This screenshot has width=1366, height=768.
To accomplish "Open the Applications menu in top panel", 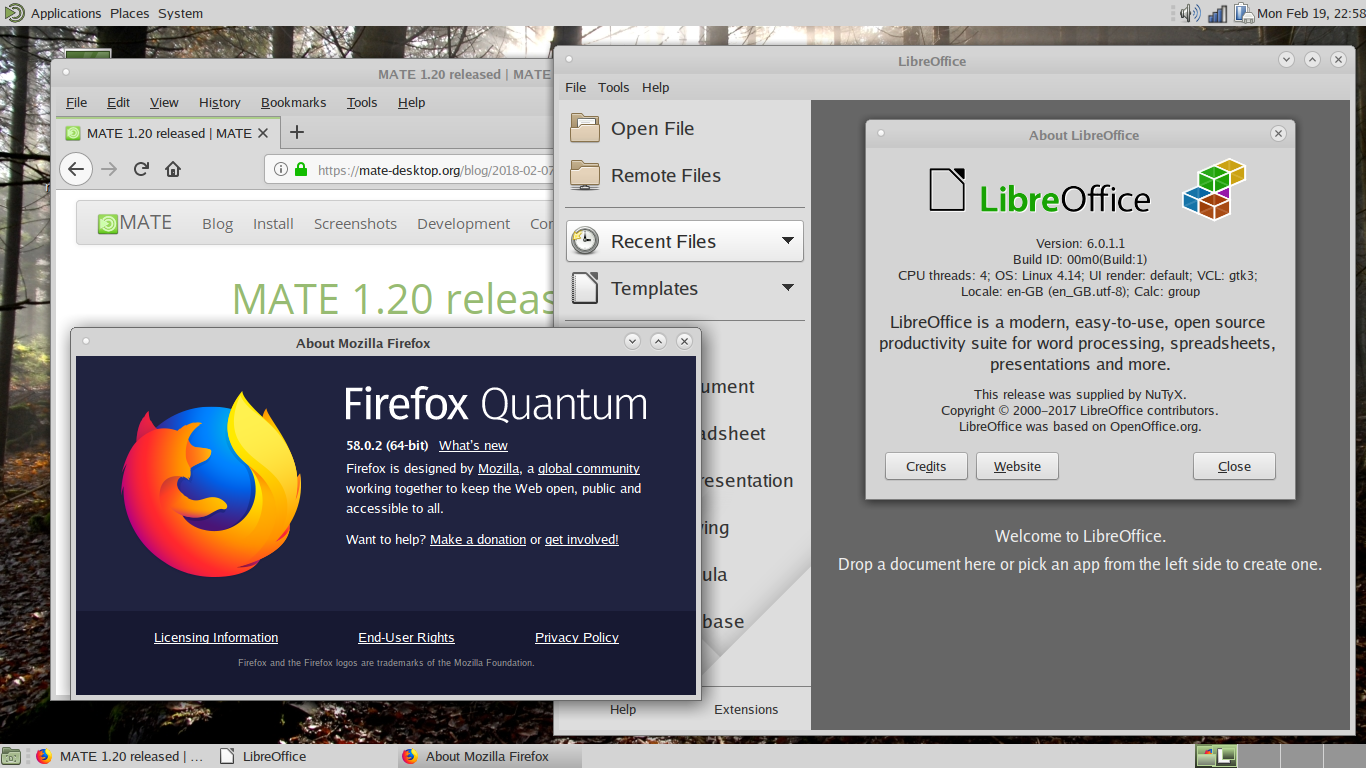I will tap(66, 13).
